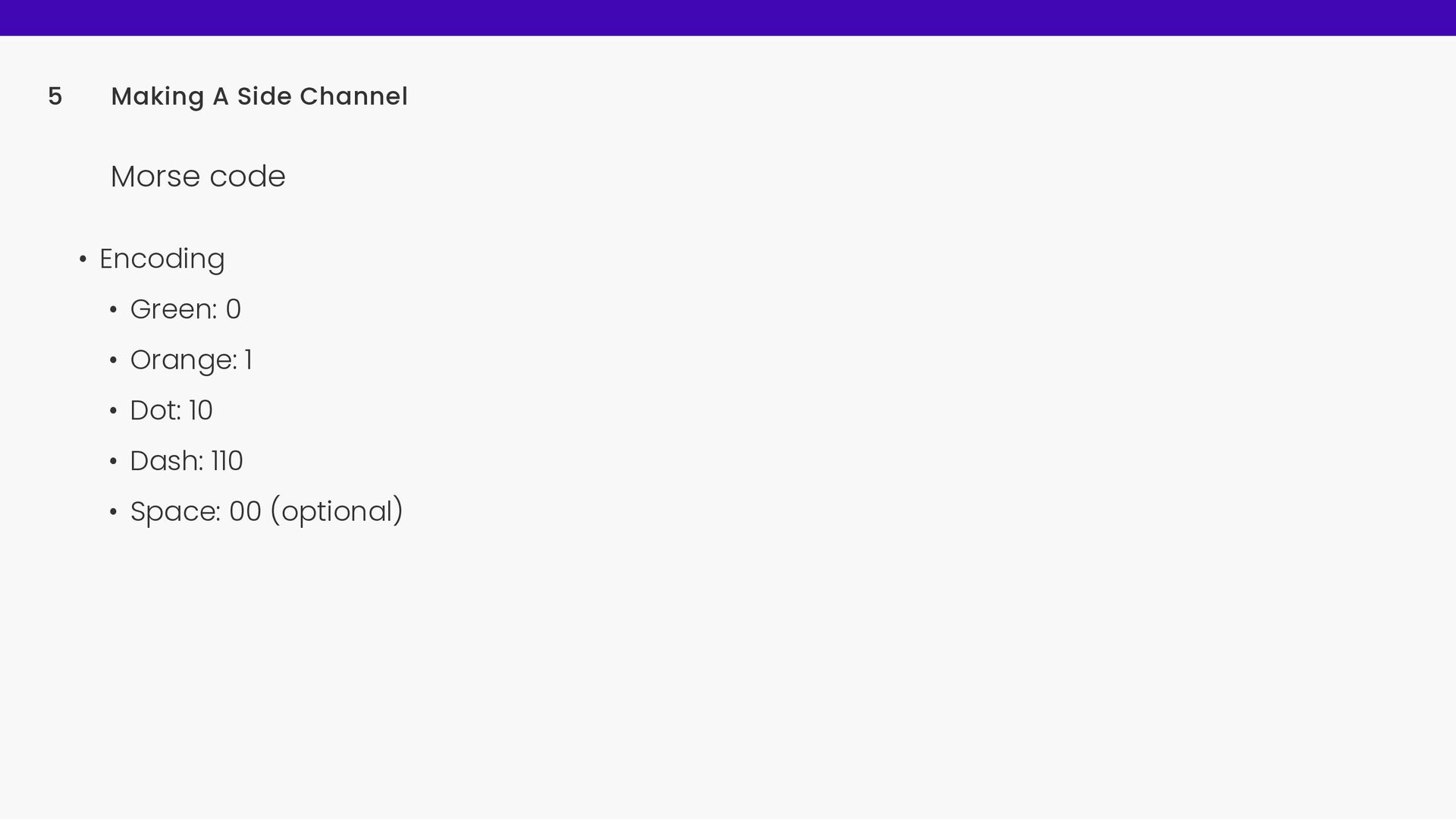Image resolution: width=1456 pixels, height=819 pixels.
Task: Select the Encoding bullet text
Action: click(162, 259)
